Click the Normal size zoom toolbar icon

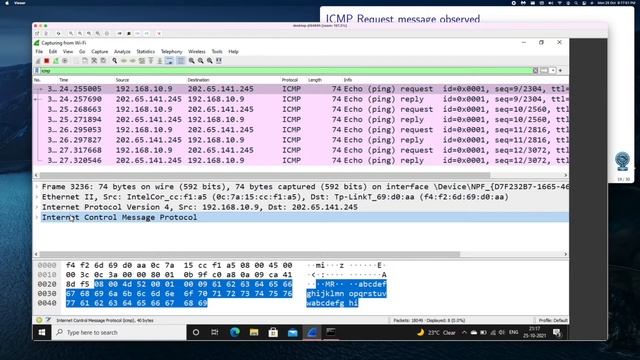[210, 61]
